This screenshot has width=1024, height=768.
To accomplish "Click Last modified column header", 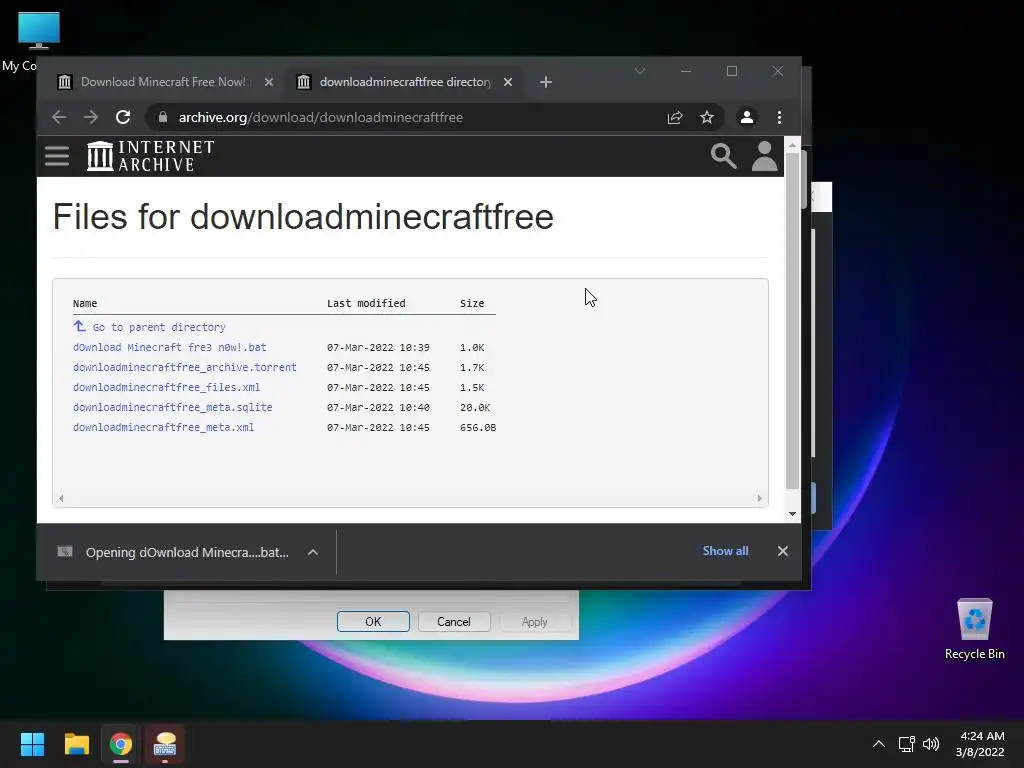I will [x=366, y=304].
